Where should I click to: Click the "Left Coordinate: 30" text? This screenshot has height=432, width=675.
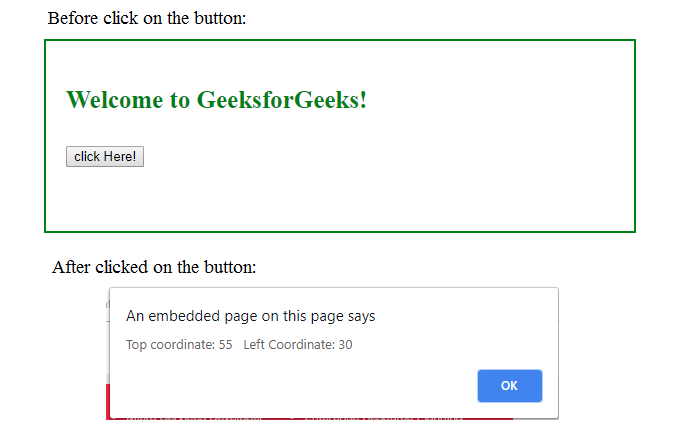pyautogui.click(x=298, y=345)
